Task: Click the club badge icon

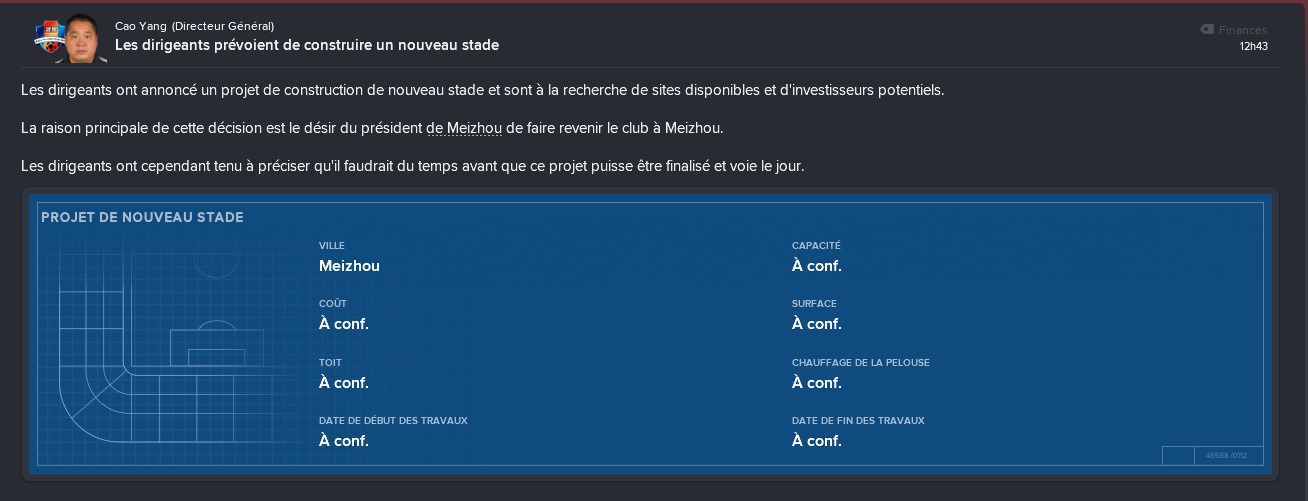Action: (x=47, y=42)
